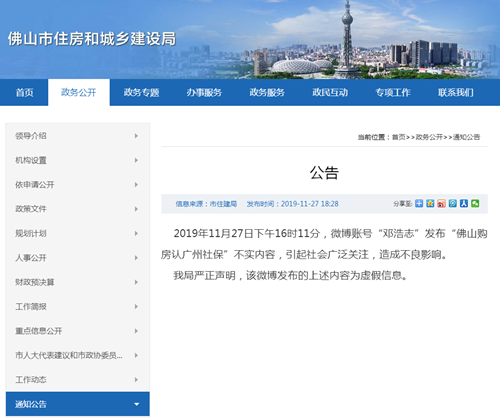Collapse 通知公告 dropdown arrow
This screenshot has height=418, width=500.
(136, 404)
